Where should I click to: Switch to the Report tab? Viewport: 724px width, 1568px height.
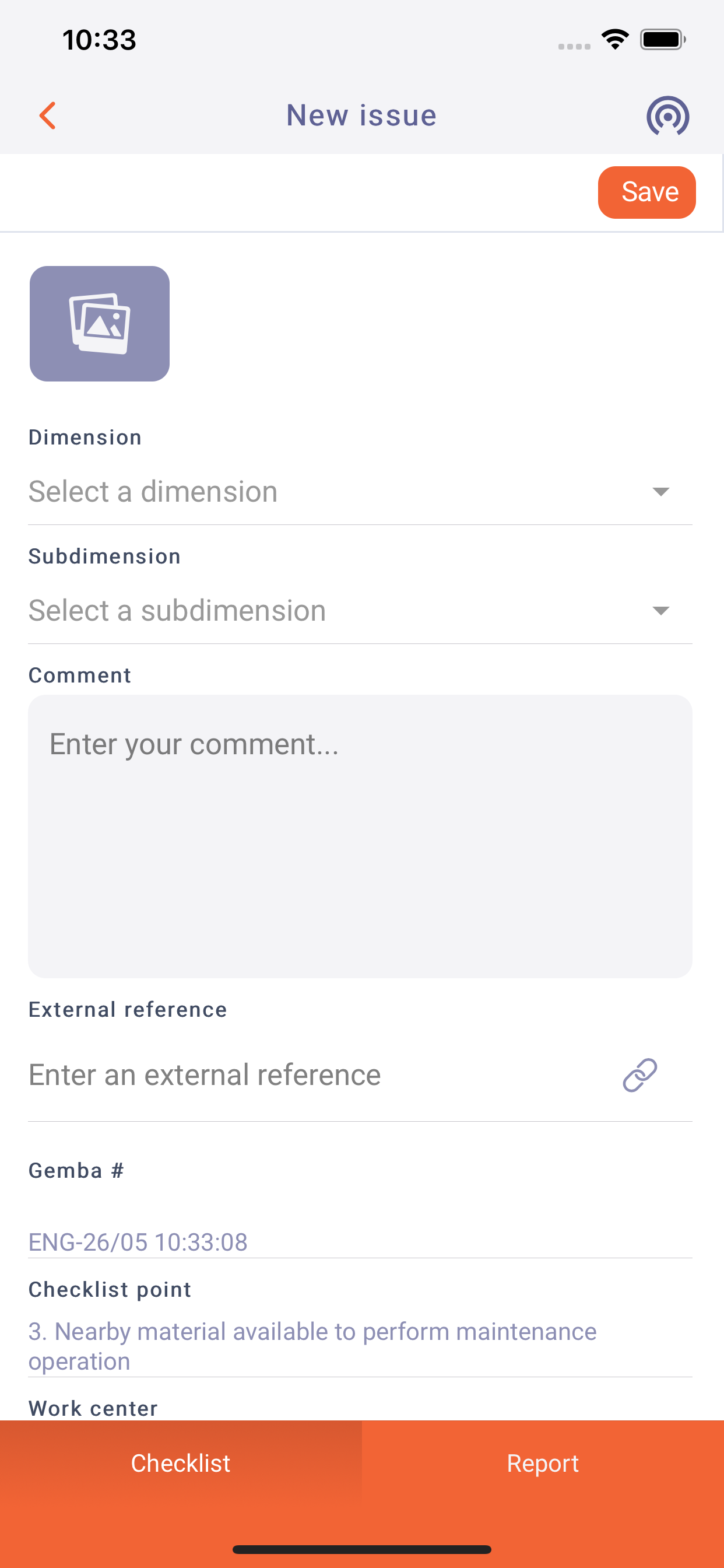543,1464
